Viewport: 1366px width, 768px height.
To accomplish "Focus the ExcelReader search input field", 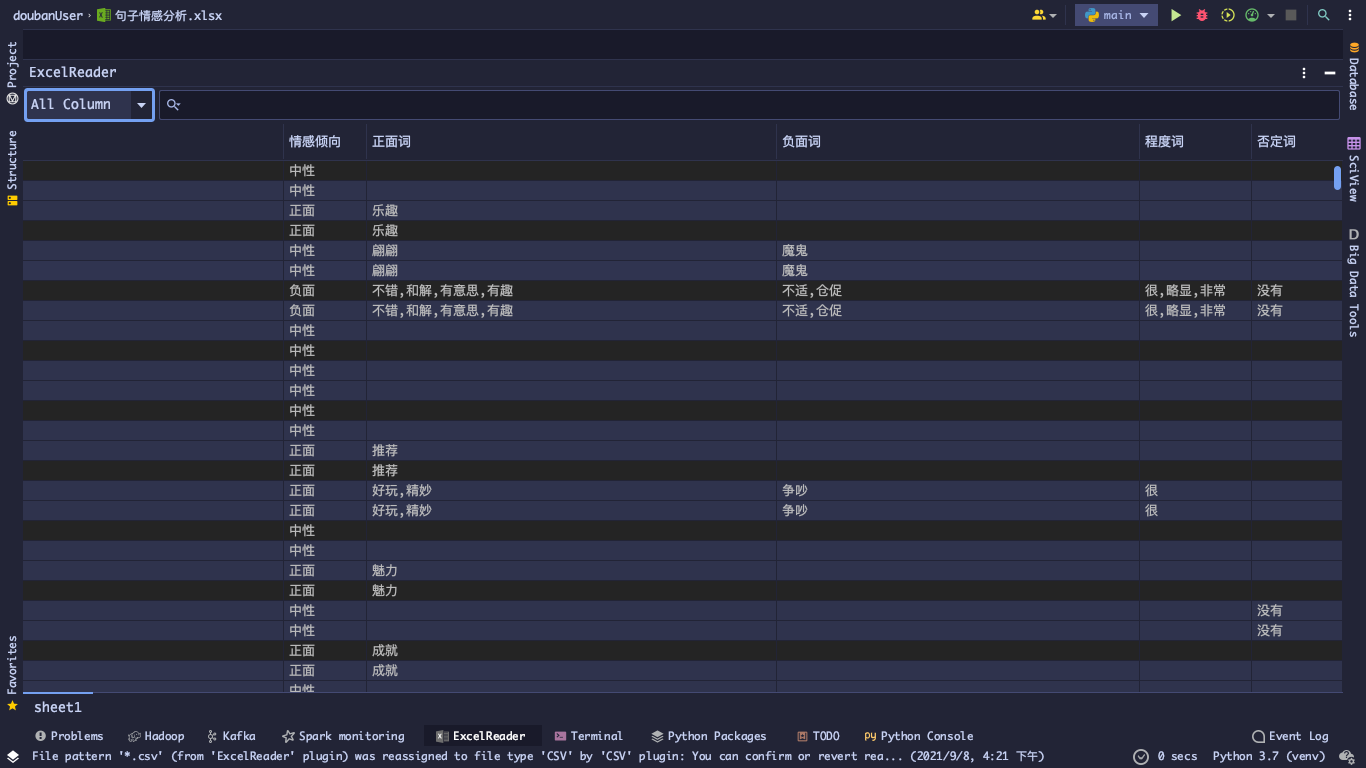I will [x=749, y=104].
